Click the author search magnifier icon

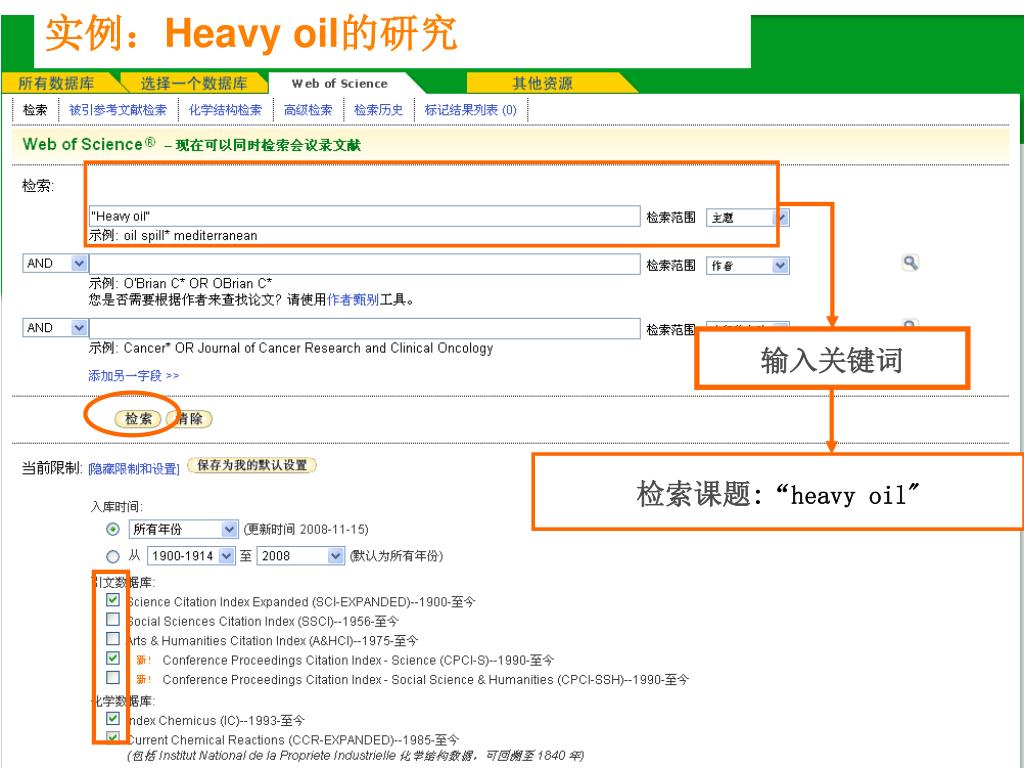pos(910,263)
